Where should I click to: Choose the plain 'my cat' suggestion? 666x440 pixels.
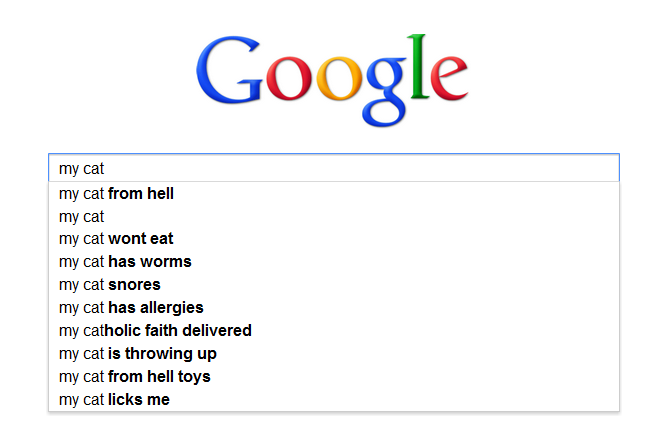(82, 216)
